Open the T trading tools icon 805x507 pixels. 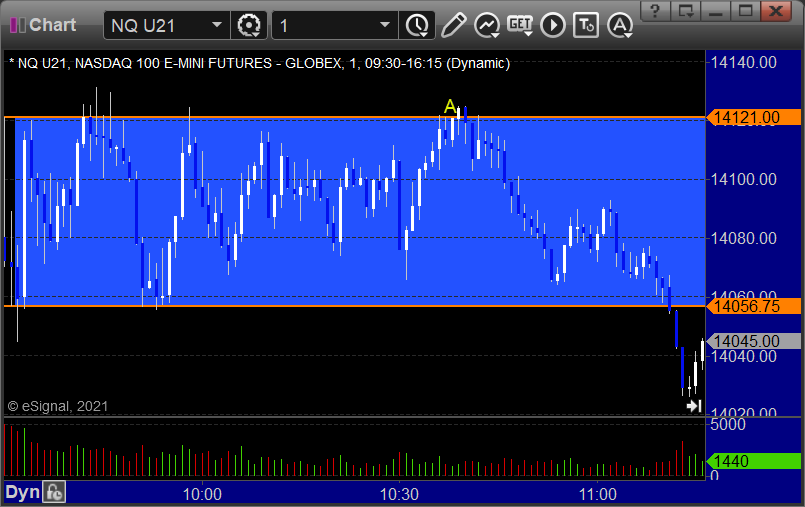pyautogui.click(x=586, y=25)
